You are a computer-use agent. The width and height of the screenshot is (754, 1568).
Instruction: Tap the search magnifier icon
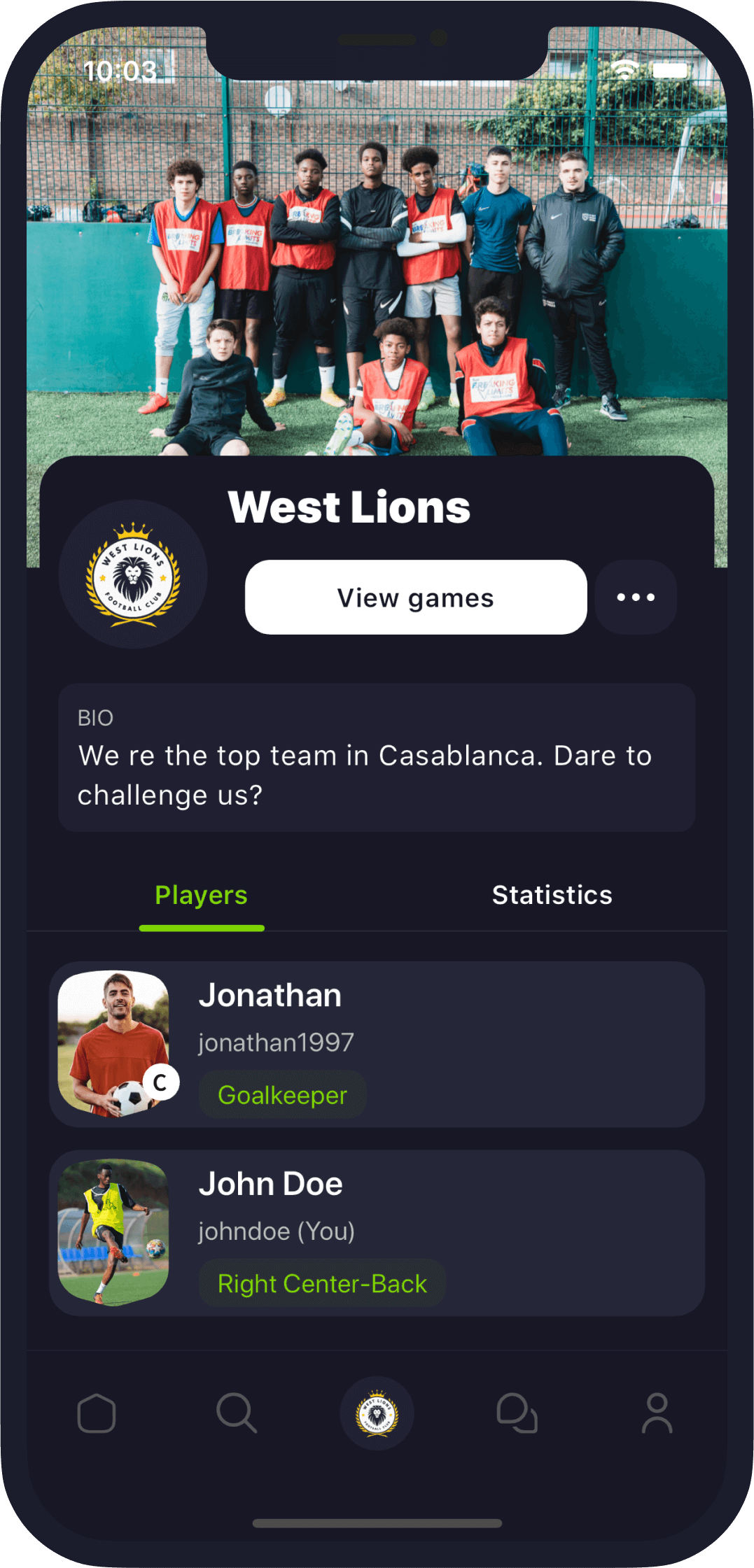(237, 1413)
